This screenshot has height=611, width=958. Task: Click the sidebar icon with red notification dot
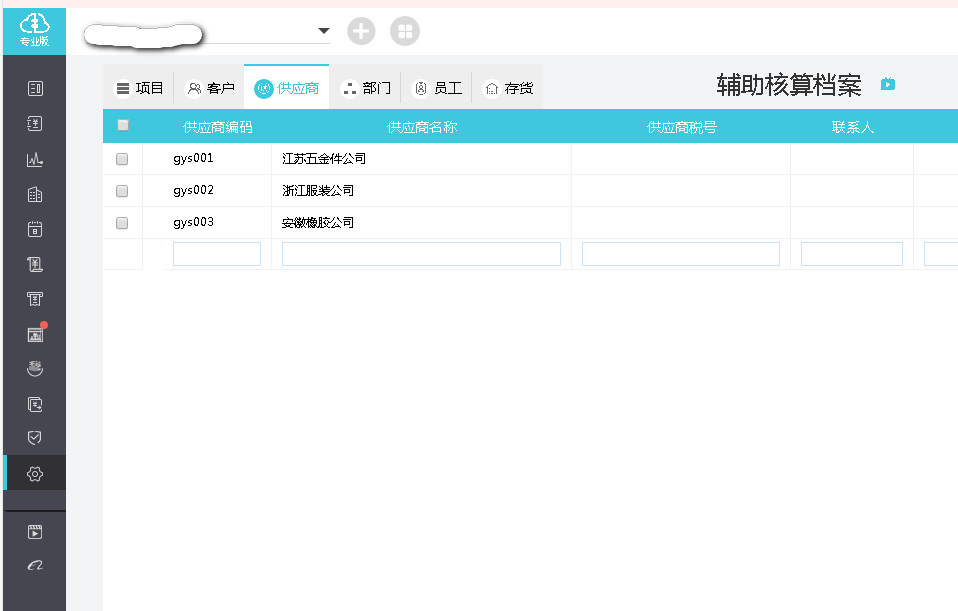[35, 334]
